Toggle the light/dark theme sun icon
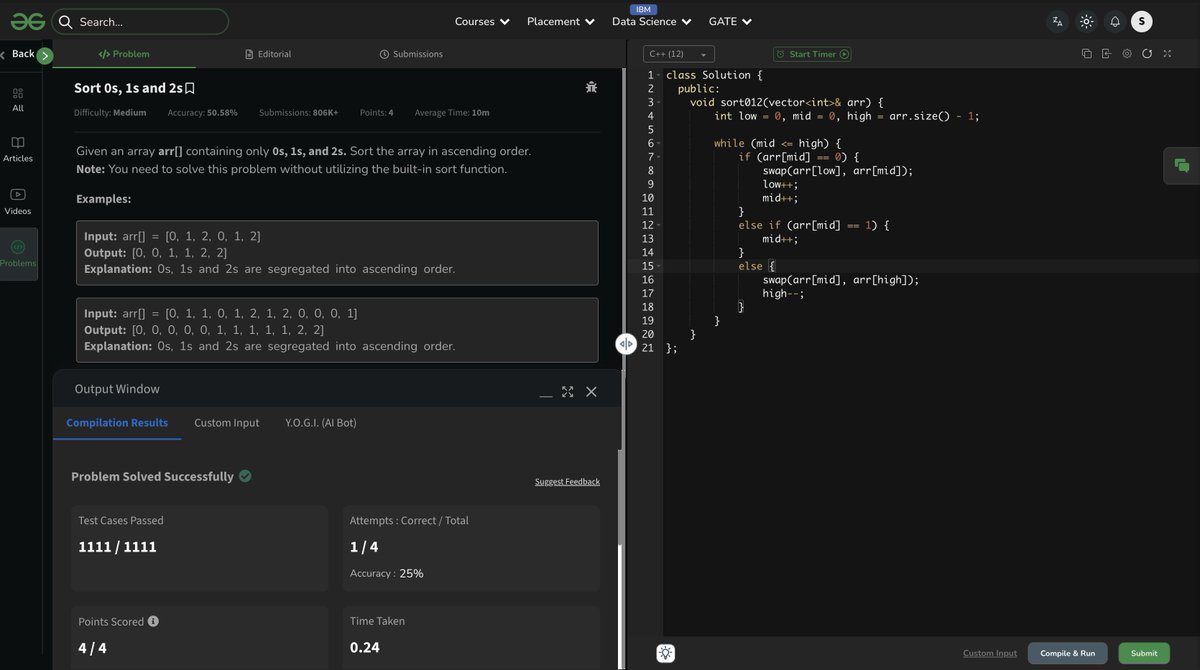1200x670 pixels. point(1086,21)
